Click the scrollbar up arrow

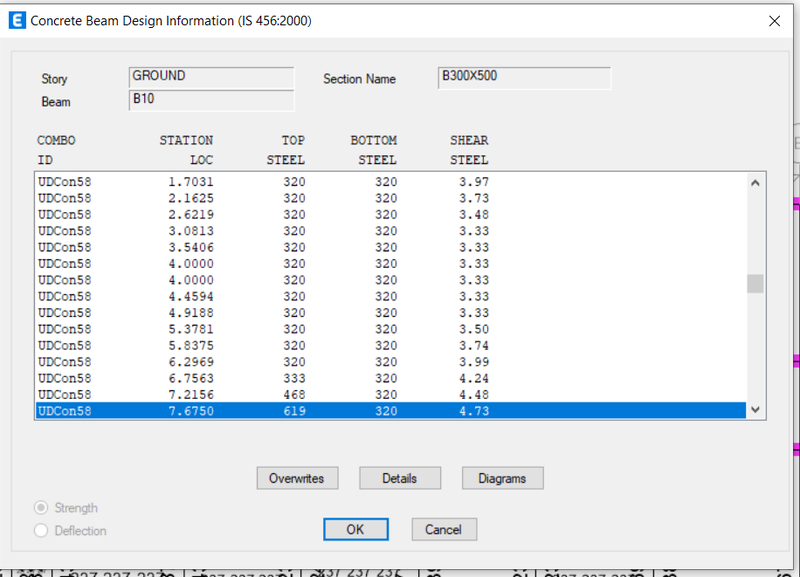757,182
